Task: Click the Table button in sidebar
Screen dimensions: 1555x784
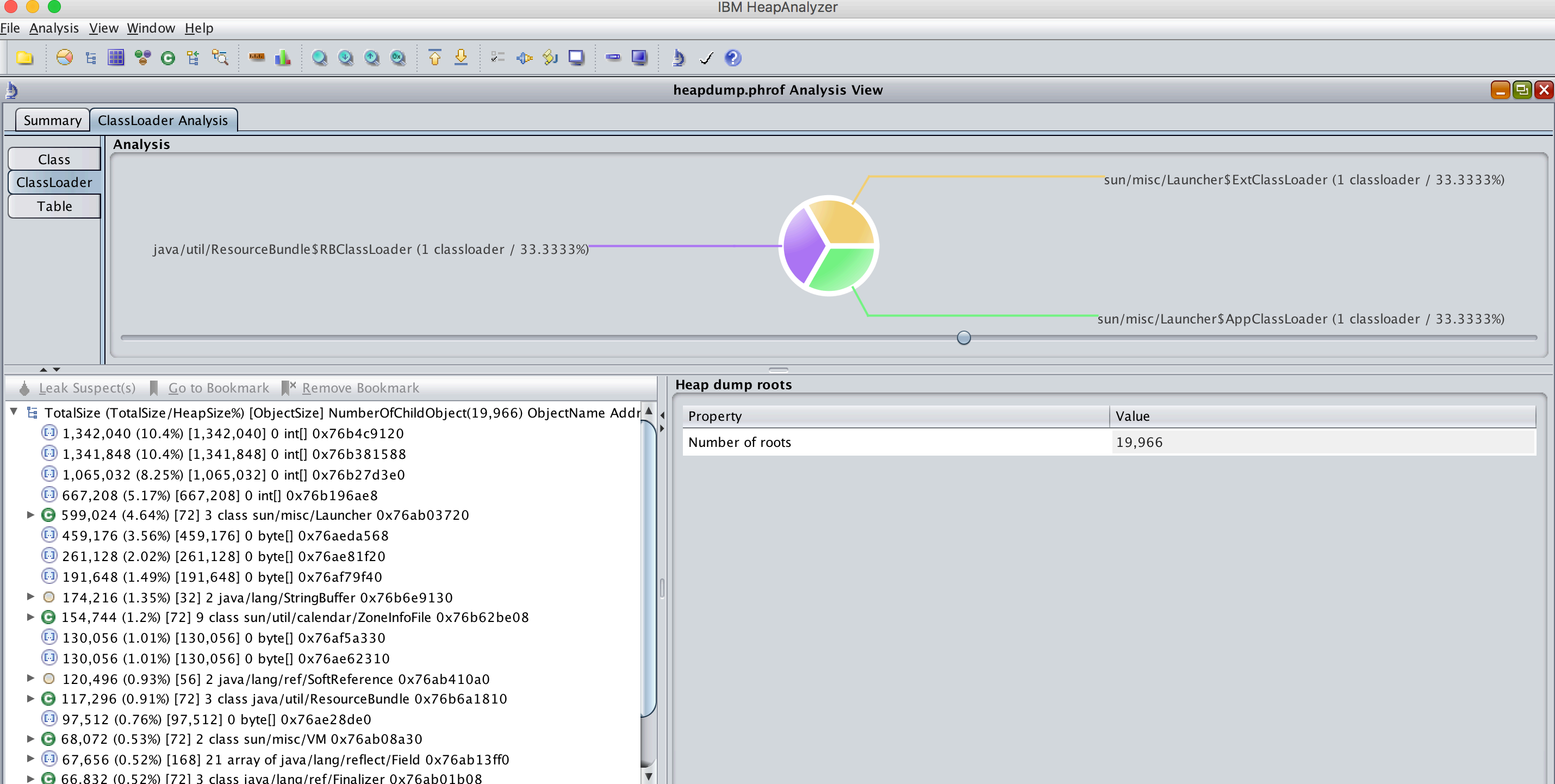Action: tap(54, 207)
